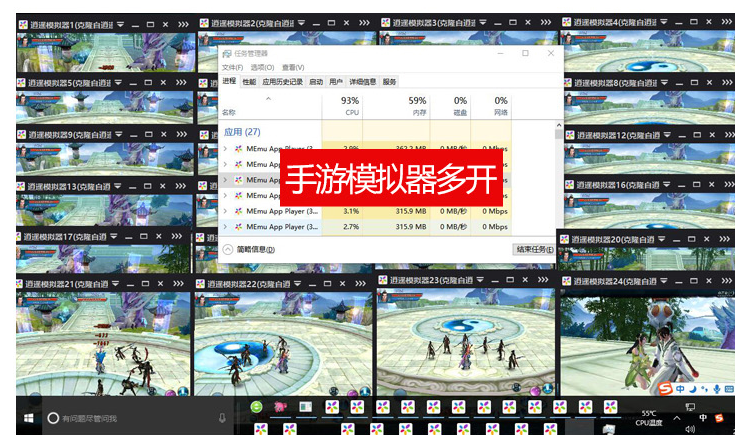
Task: Expand sidebar arrows on 逍遥模拟器9 window
Action: 181,134
